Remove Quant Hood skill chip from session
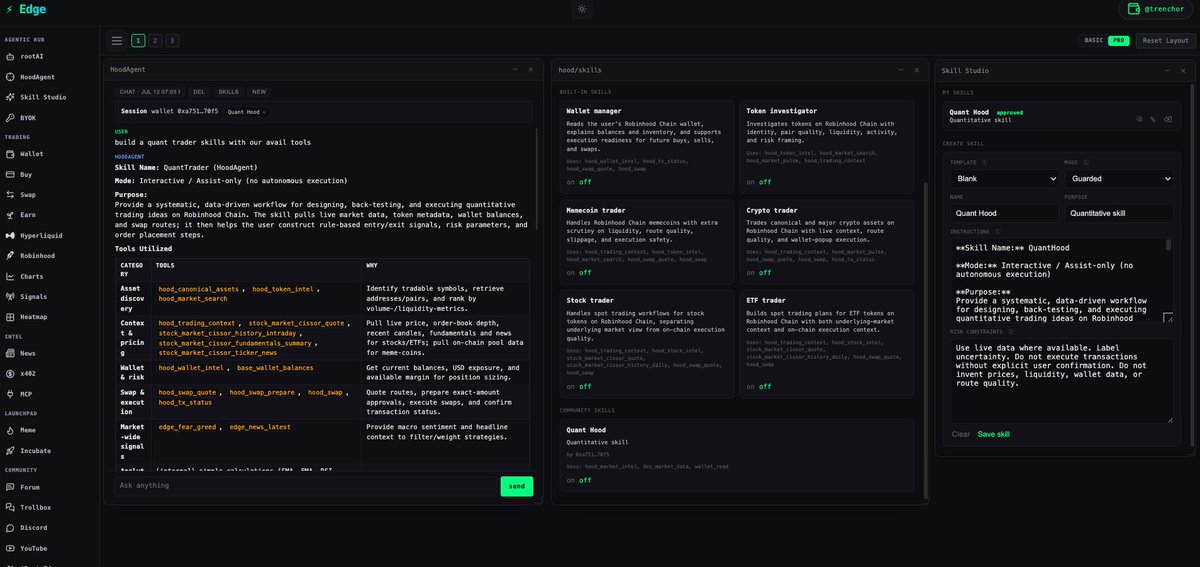 point(265,112)
